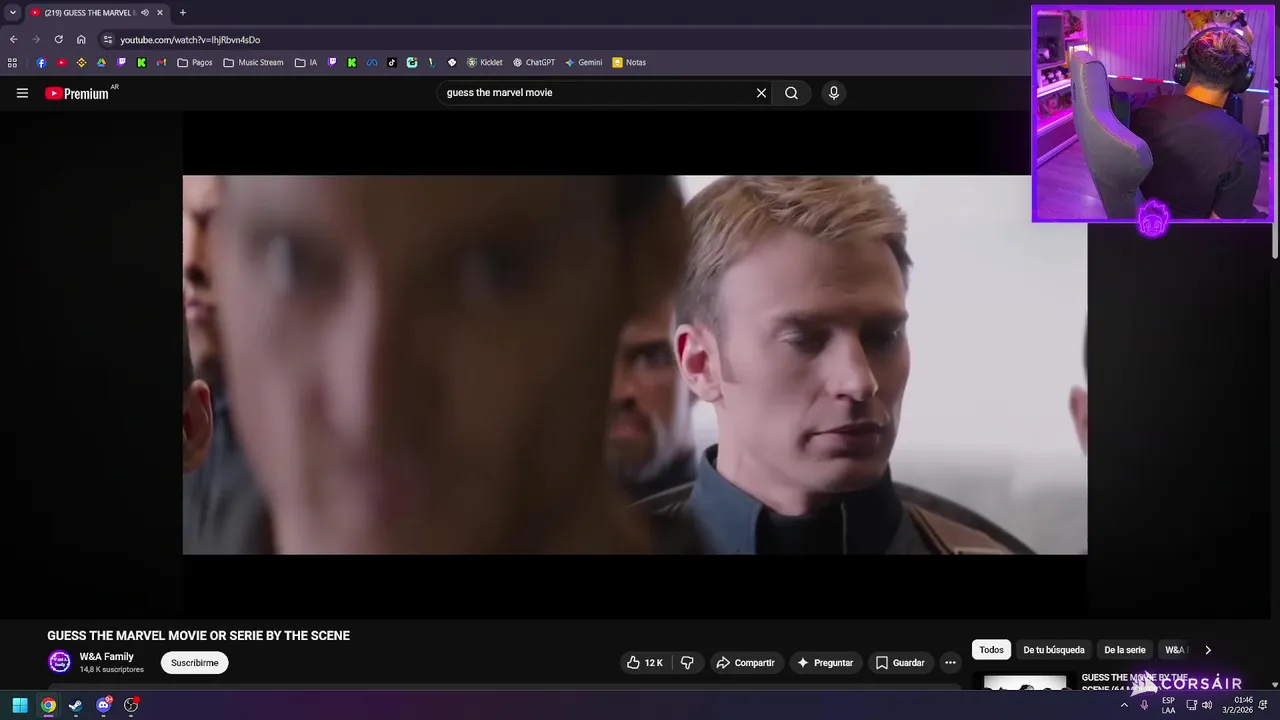This screenshot has height=720, width=1280.
Task: View site information icon in address bar
Action: pyautogui.click(x=108, y=40)
